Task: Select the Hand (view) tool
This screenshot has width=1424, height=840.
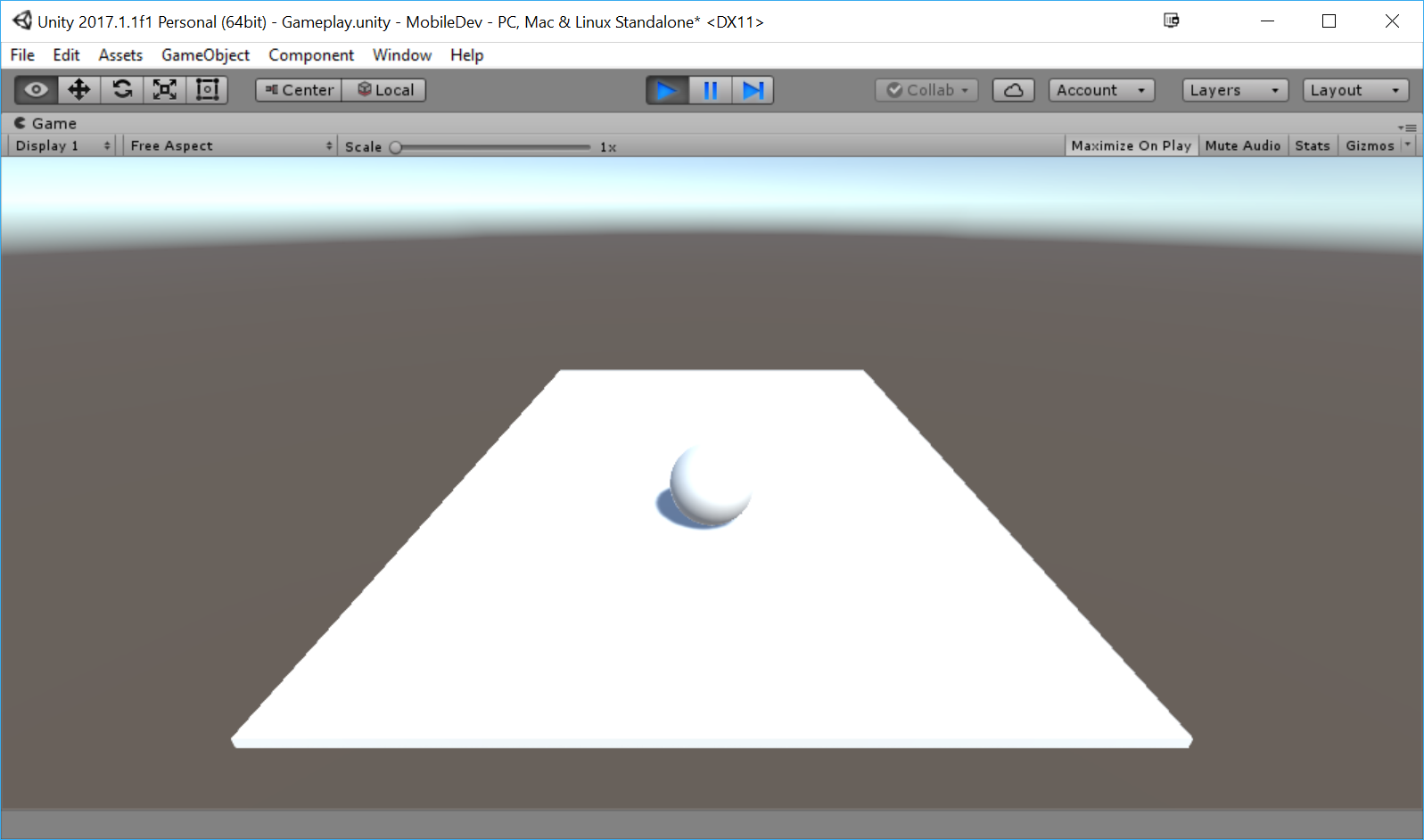Action: 37,90
